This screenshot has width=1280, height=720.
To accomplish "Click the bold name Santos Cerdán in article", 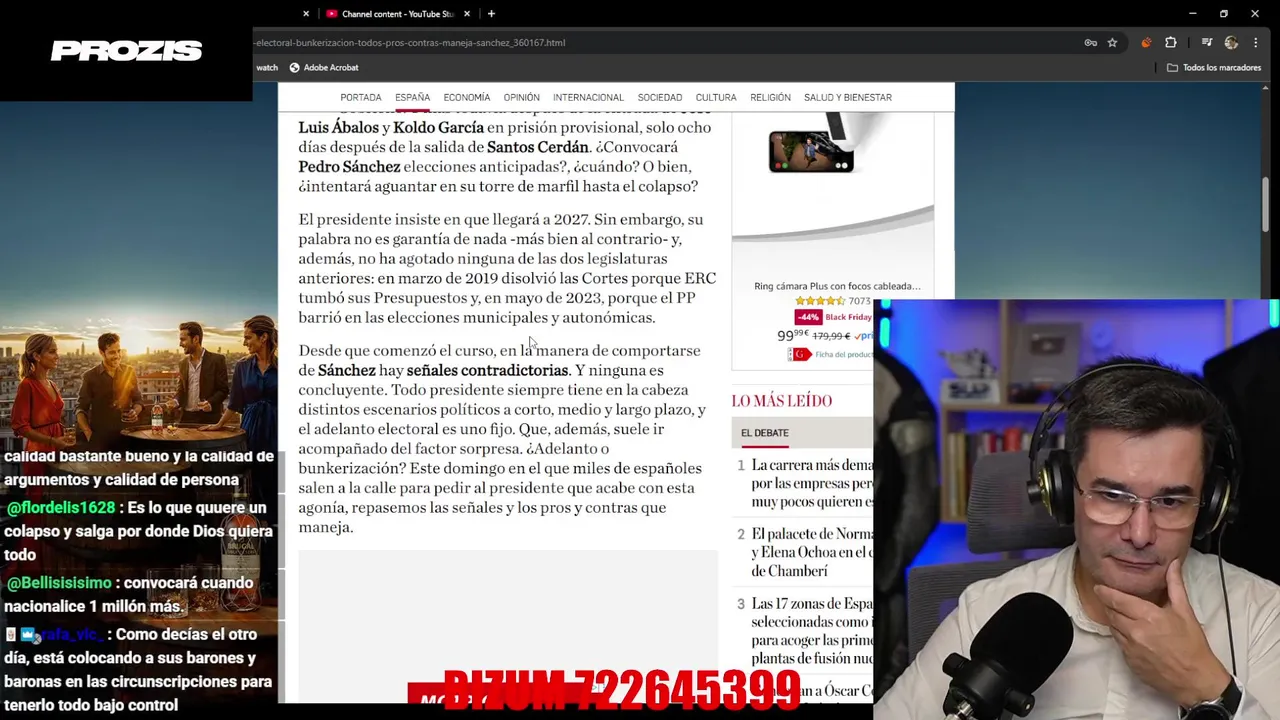I will point(538,147).
